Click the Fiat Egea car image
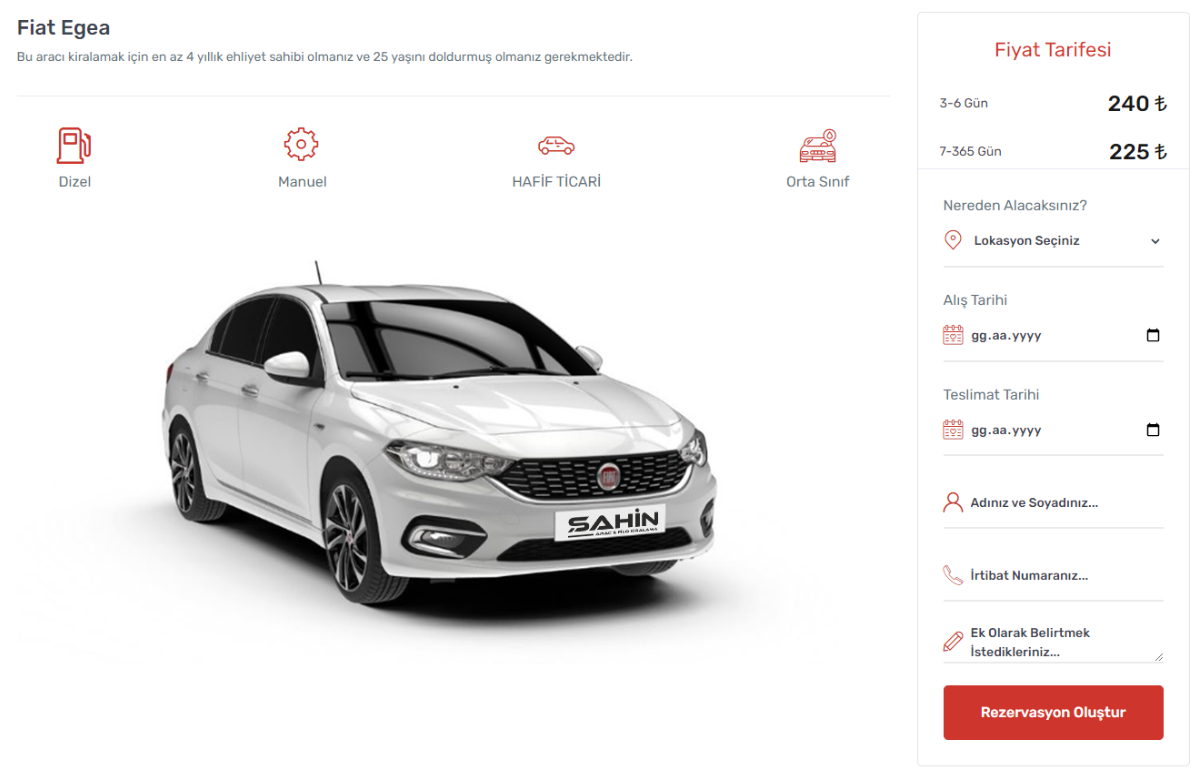The image size is (1199, 775). (x=440, y=437)
